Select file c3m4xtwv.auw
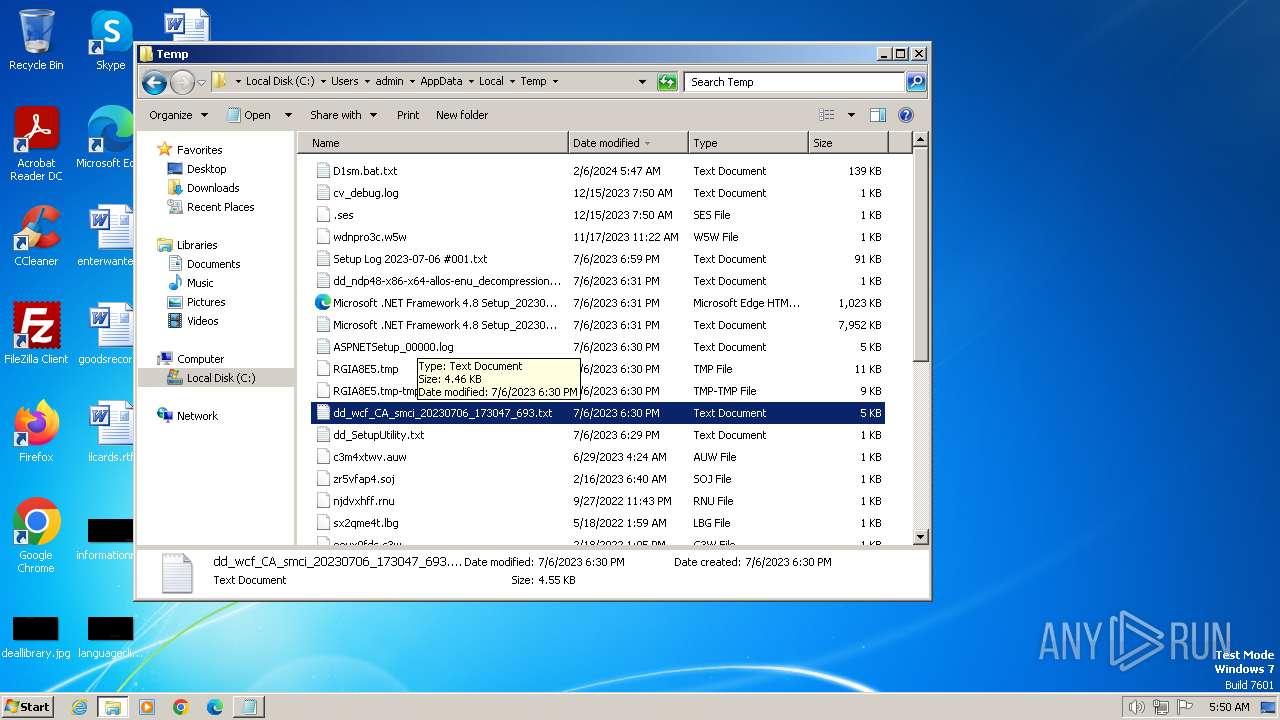Screen dimensions: 1280x720 click(x=598, y=457)
